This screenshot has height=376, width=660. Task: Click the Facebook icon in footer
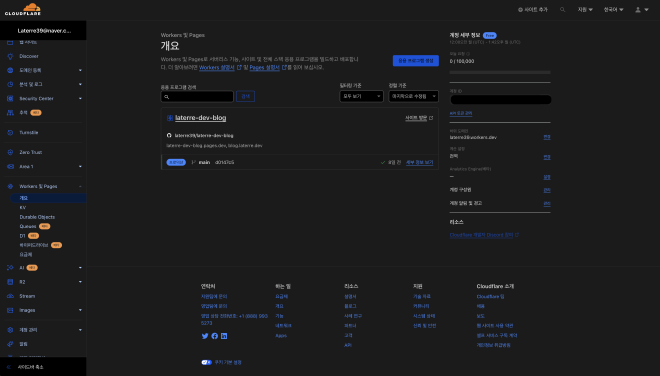[215, 336]
